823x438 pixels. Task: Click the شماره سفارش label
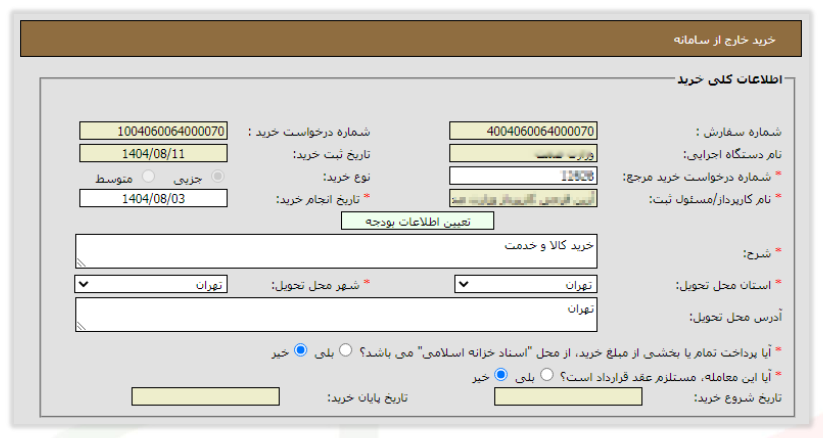[739, 132]
